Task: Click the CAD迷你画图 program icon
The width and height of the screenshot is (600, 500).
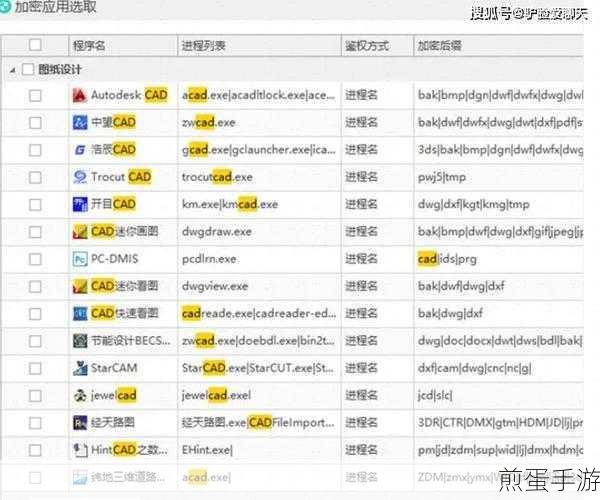Action: pyautogui.click(x=80, y=232)
